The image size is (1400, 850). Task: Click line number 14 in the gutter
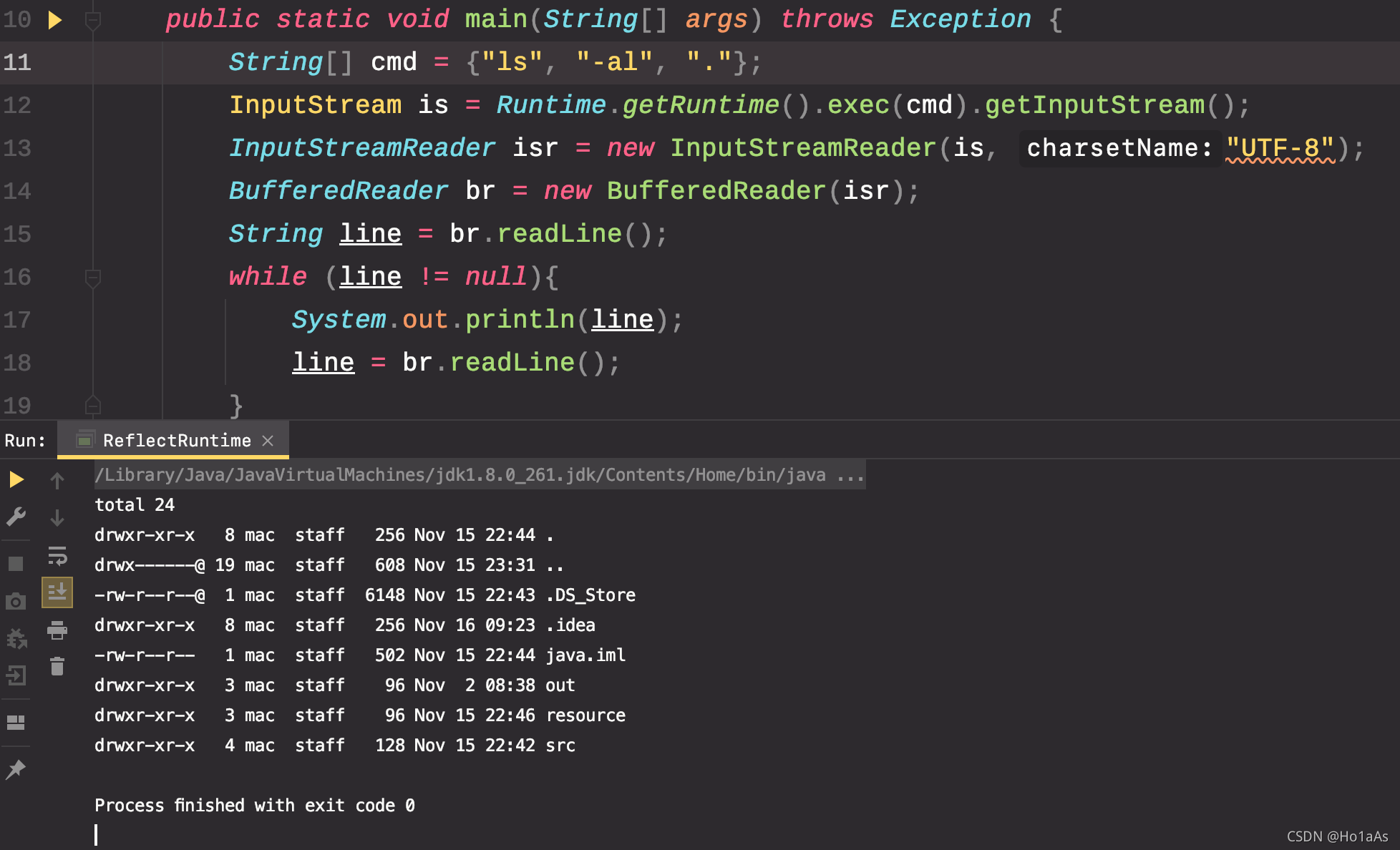(x=17, y=191)
